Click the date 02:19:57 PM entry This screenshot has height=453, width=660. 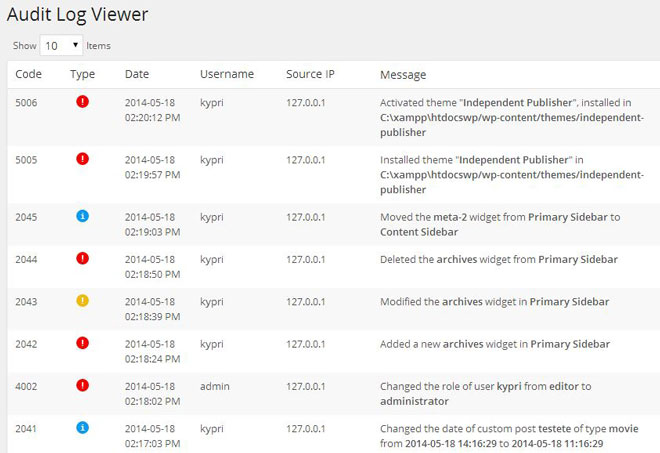152,167
